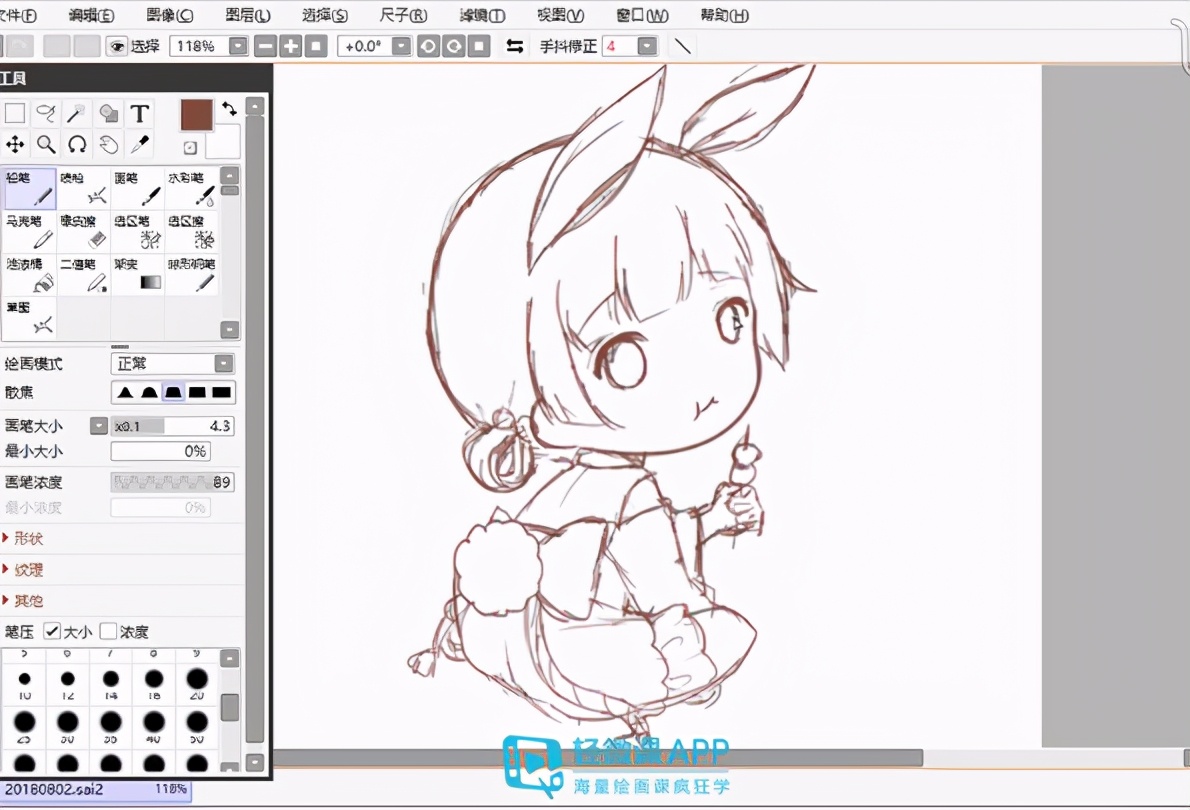Select the move tool
1190x810 pixels.
coord(14,144)
